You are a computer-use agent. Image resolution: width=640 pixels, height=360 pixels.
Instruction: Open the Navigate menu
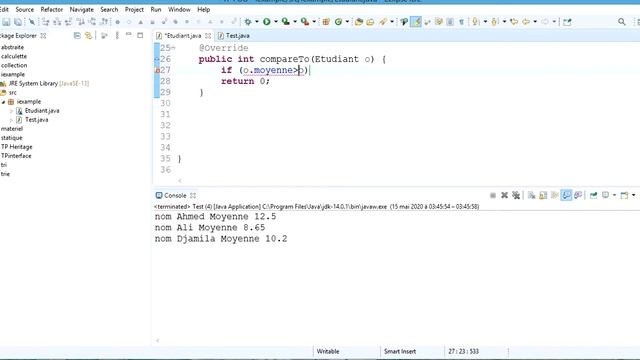[x=81, y=9]
